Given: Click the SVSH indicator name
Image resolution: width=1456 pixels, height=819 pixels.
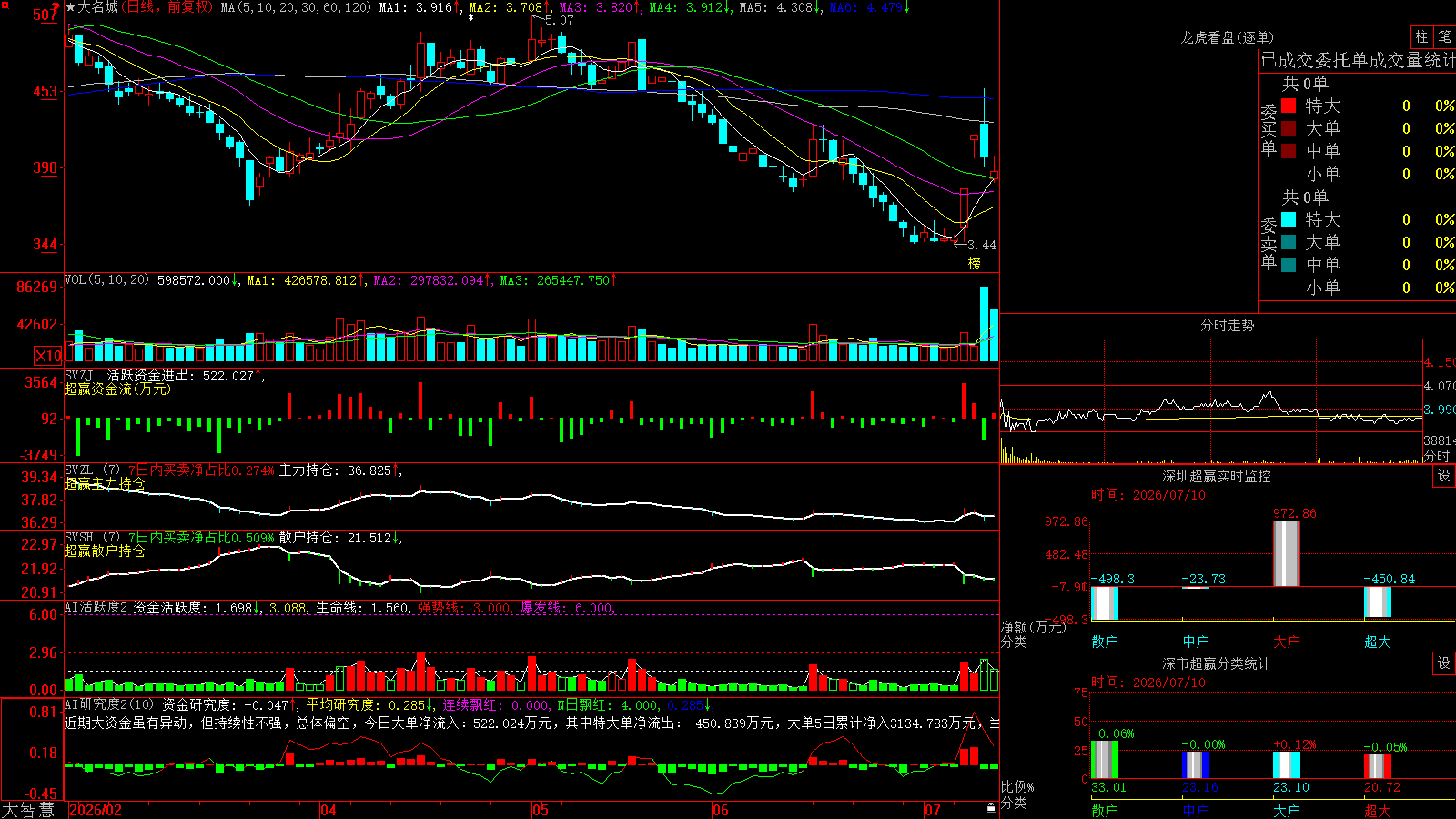Looking at the screenshot, I should [x=79, y=537].
